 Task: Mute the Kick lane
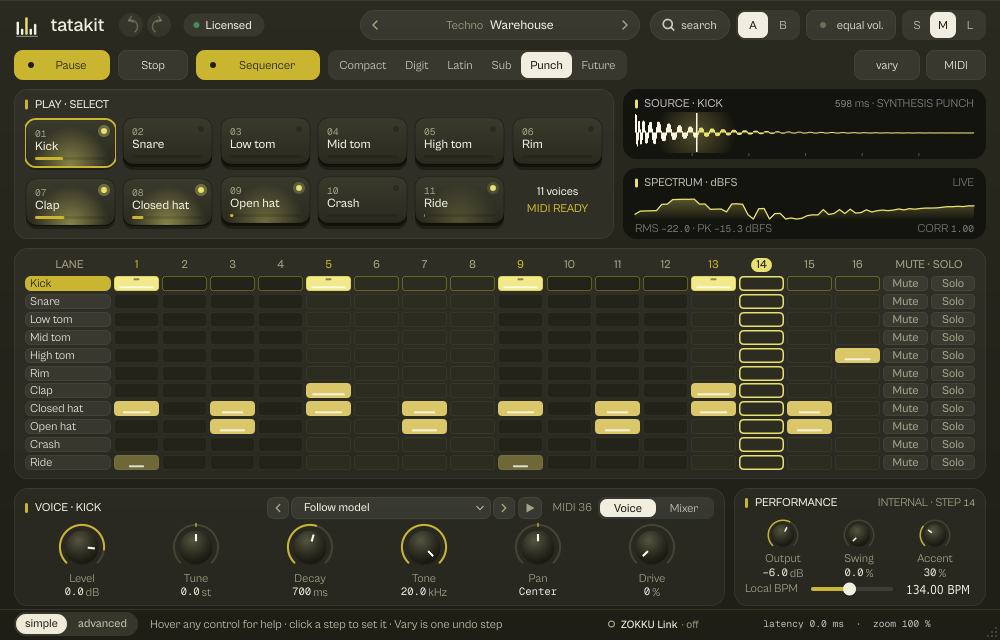905,283
